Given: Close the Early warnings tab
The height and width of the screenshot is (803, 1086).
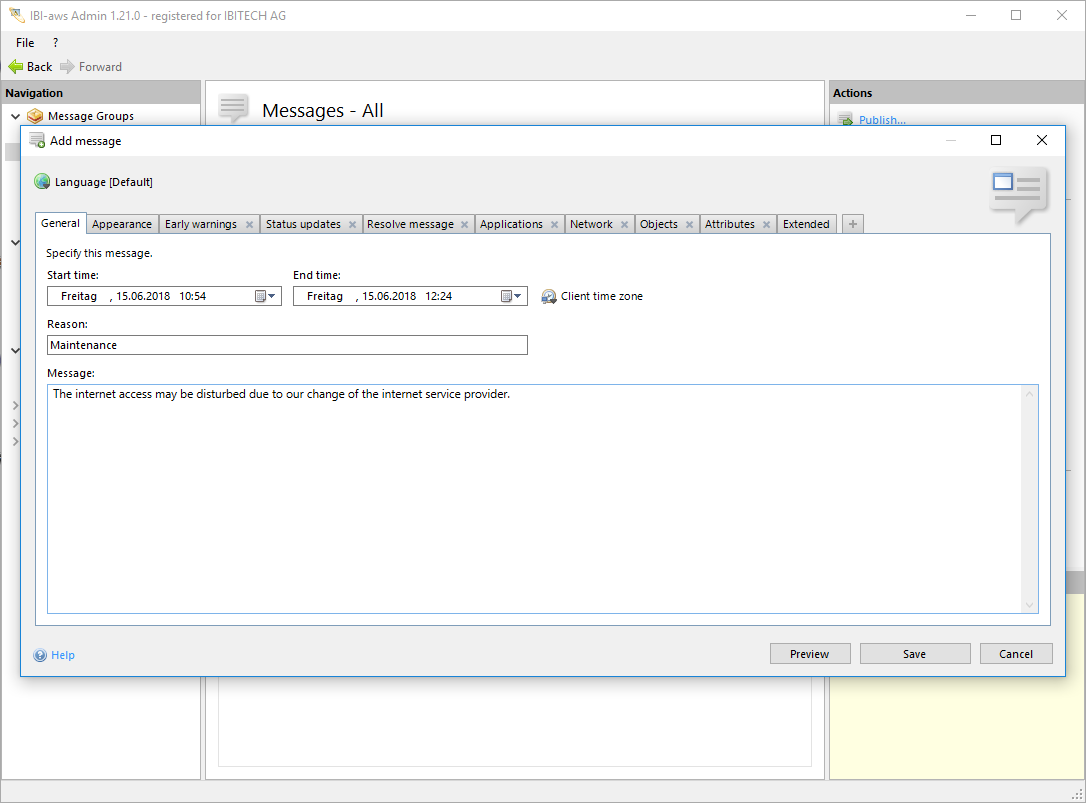Looking at the screenshot, I should click(249, 225).
